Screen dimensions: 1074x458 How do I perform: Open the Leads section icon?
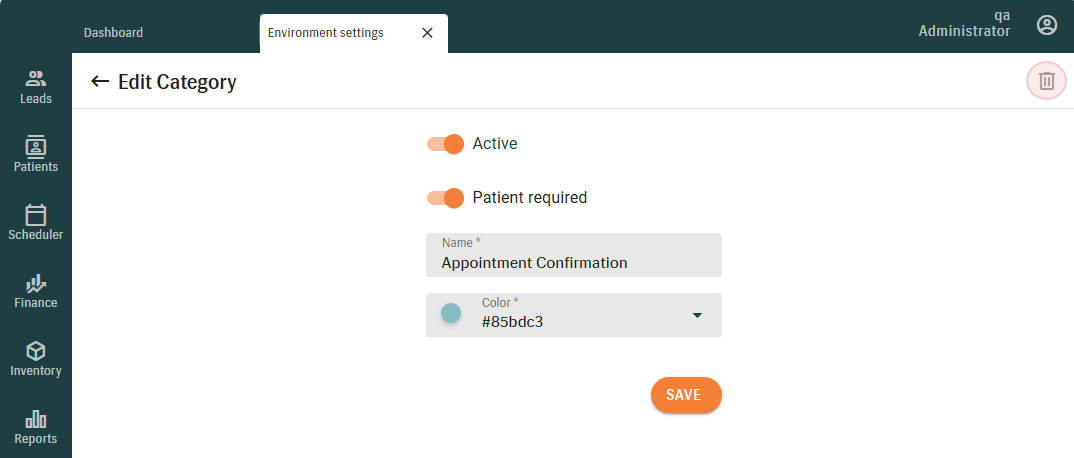(36, 79)
